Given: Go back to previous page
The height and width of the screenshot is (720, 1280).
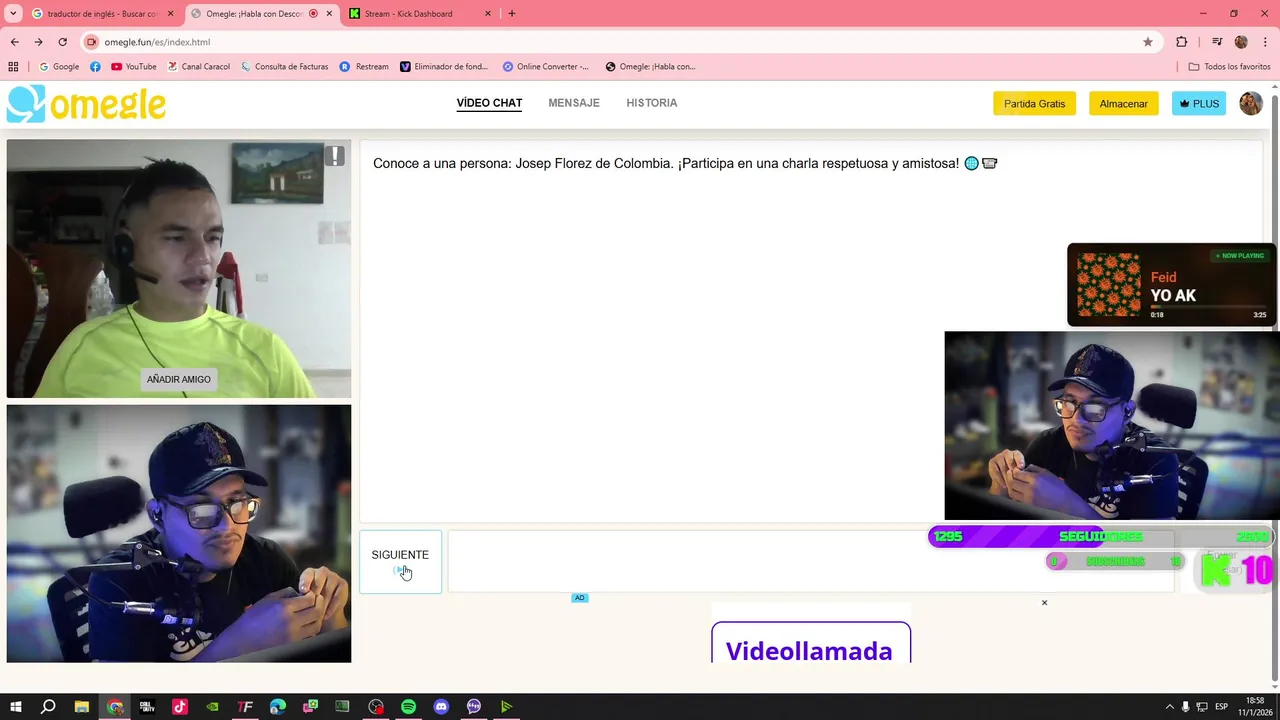Looking at the screenshot, I should (14, 42).
